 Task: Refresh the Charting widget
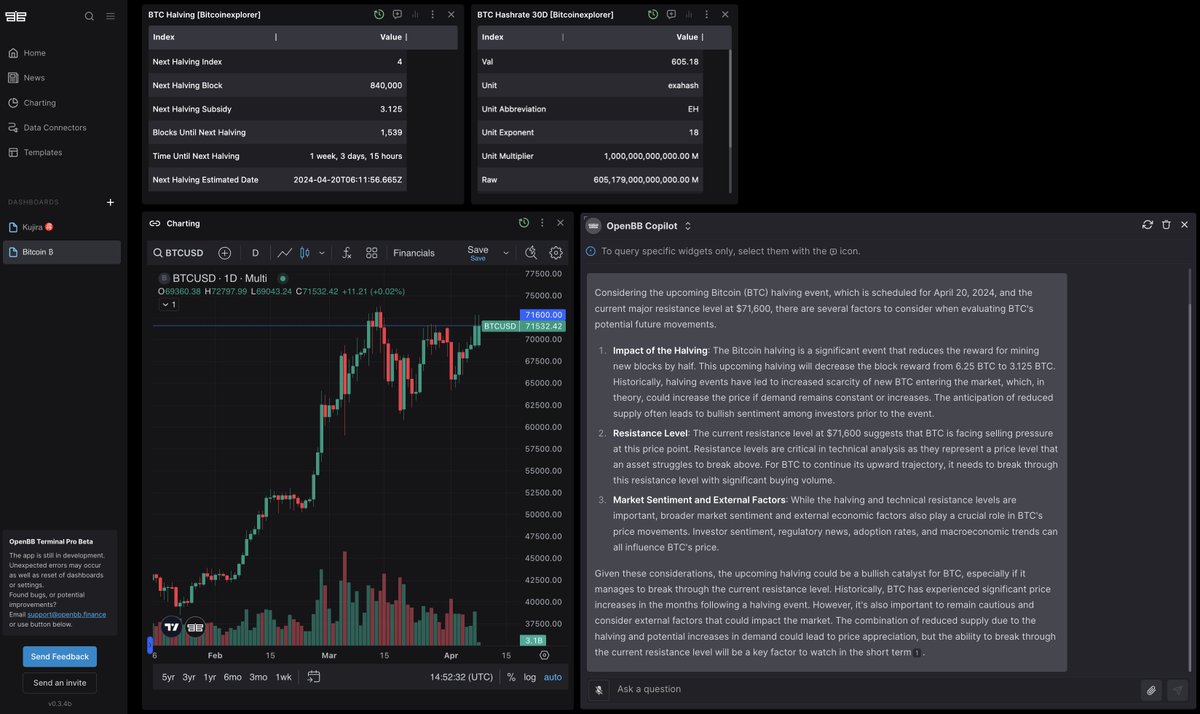click(x=524, y=223)
